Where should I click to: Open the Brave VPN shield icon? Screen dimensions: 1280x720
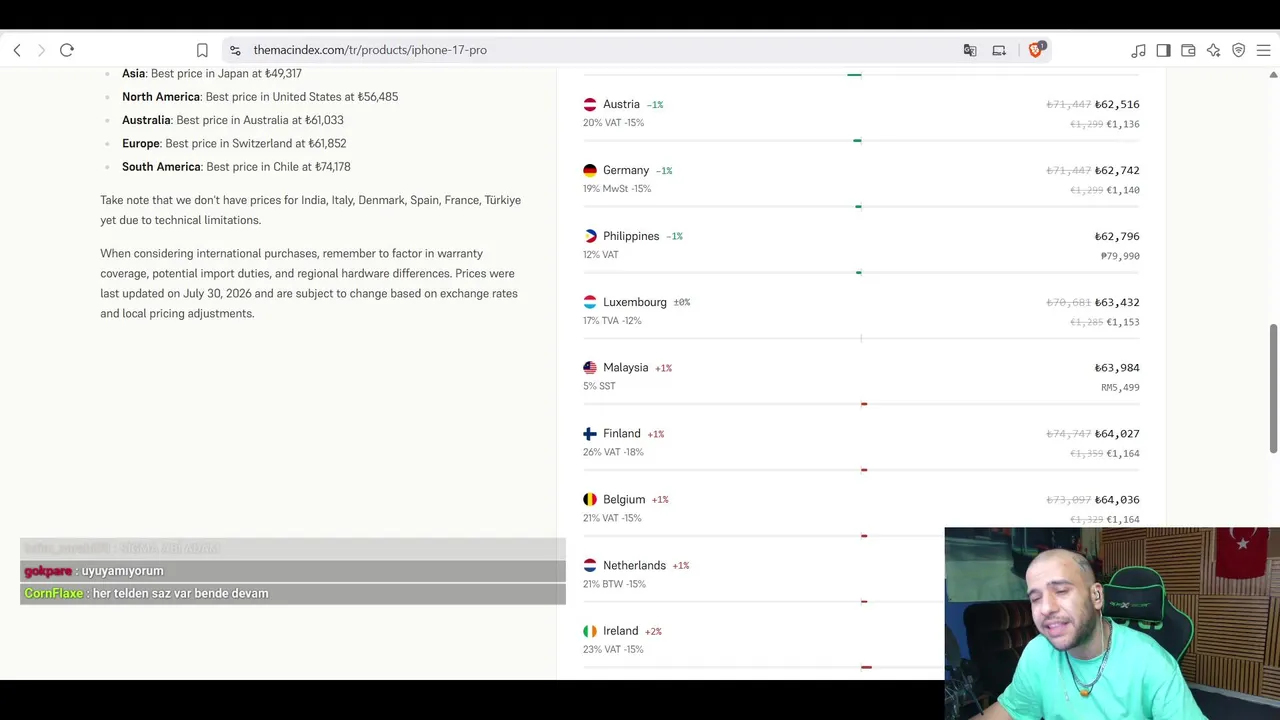[1238, 50]
